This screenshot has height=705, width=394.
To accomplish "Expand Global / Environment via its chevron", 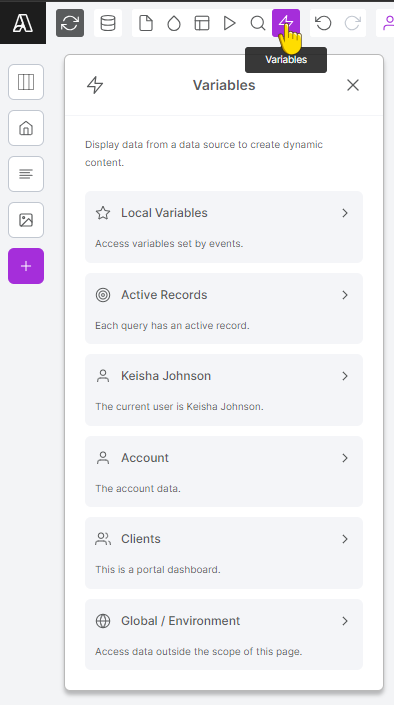I will 345,621.
